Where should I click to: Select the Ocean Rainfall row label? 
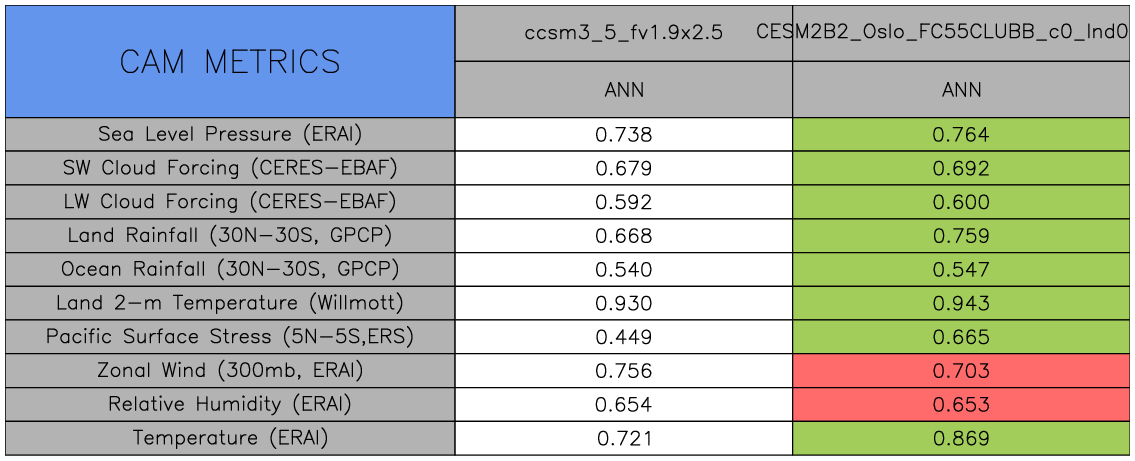(230, 270)
